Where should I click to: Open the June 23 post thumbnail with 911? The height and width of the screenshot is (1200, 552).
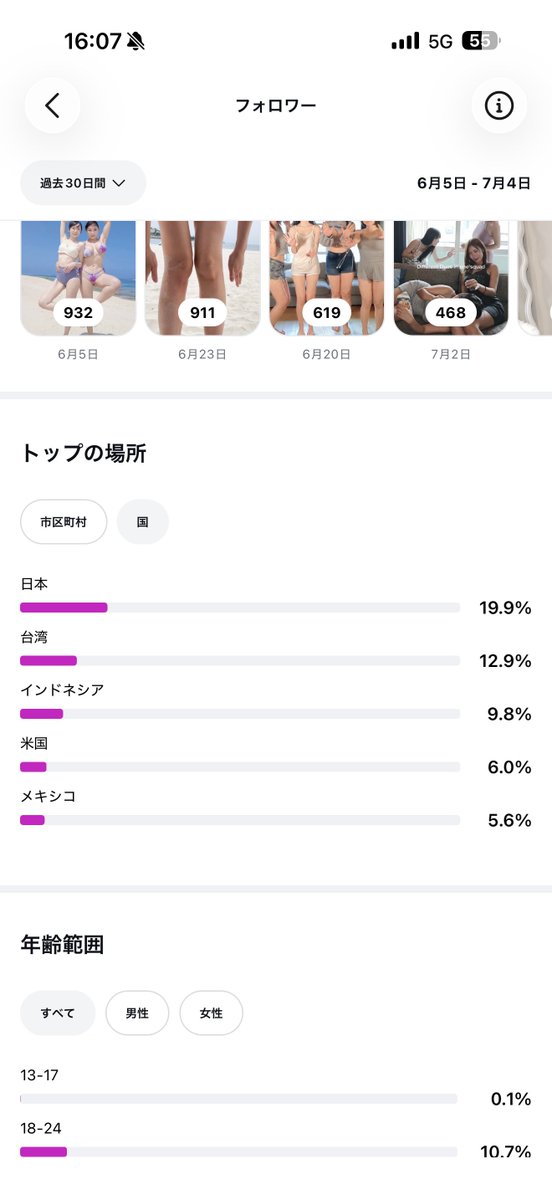pos(203,278)
